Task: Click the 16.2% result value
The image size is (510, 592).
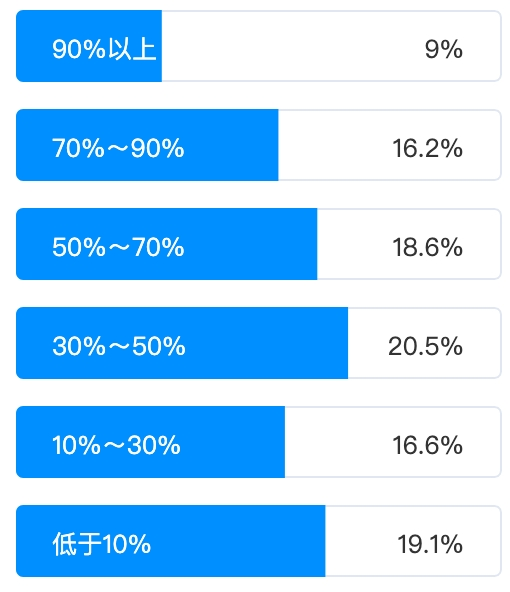Action: [427, 148]
